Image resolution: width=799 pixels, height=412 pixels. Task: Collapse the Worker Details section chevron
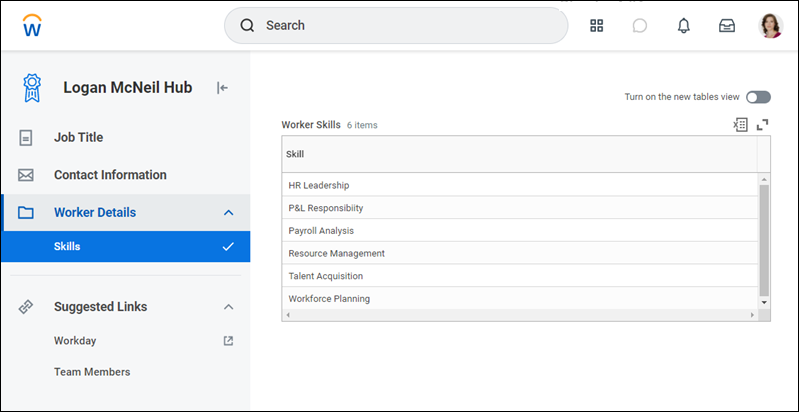(x=229, y=213)
